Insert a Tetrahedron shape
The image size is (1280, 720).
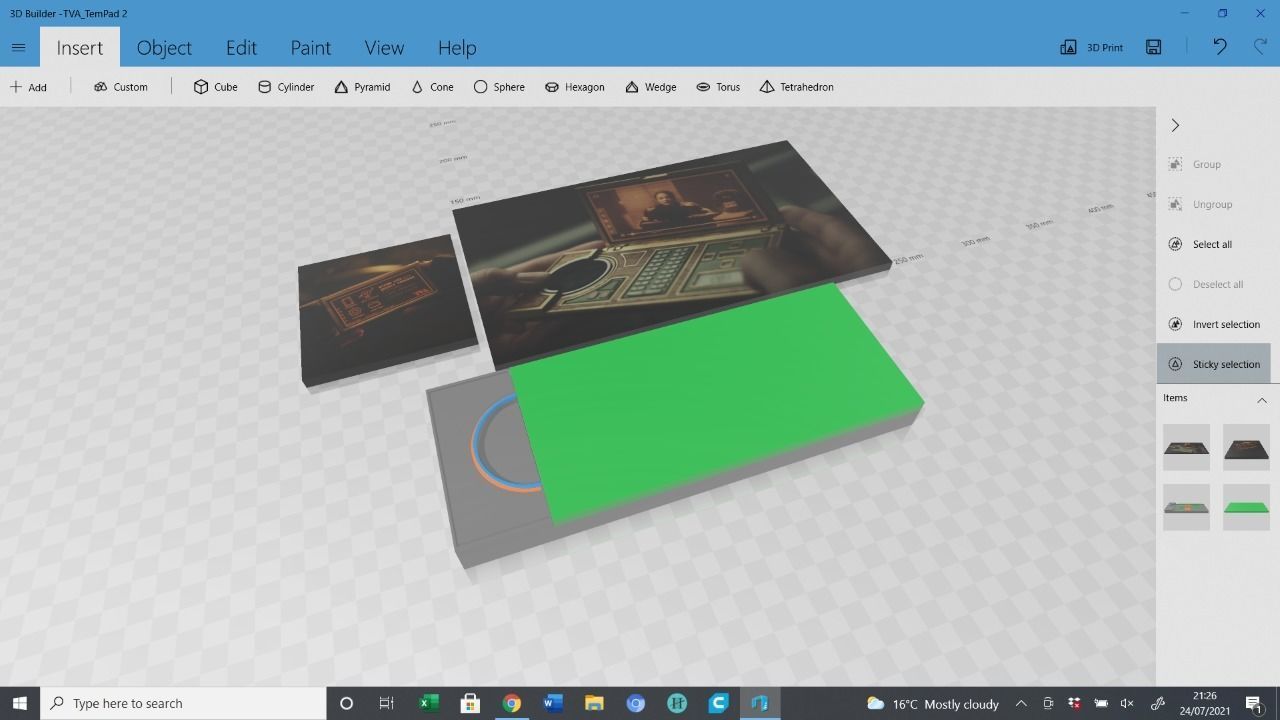point(796,87)
